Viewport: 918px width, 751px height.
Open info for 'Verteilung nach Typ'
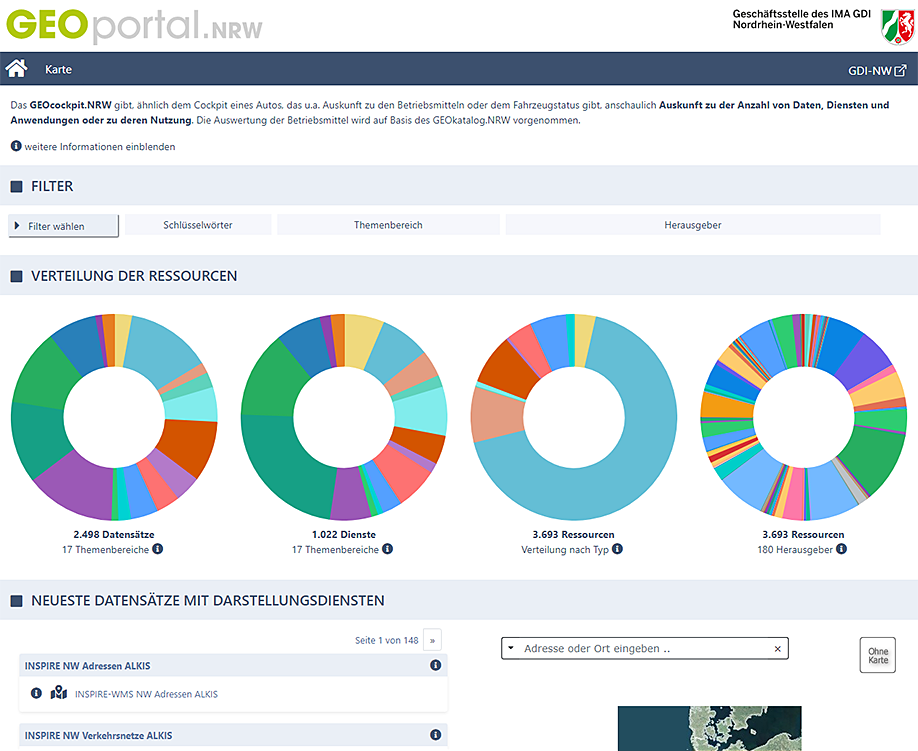pyautogui.click(x=617, y=549)
